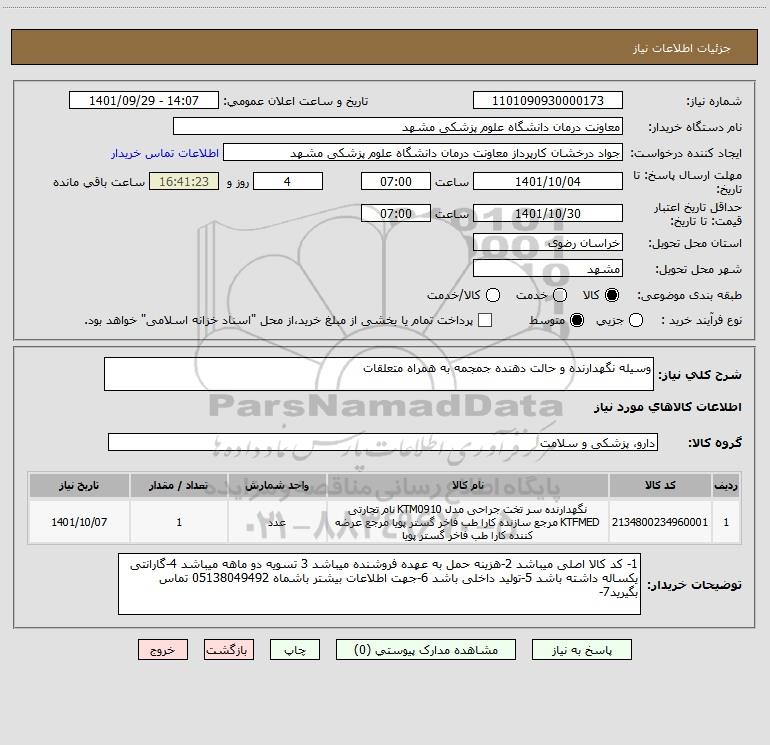The height and width of the screenshot is (745, 770).
Task: Click the request creator name field
Action: coord(423,152)
